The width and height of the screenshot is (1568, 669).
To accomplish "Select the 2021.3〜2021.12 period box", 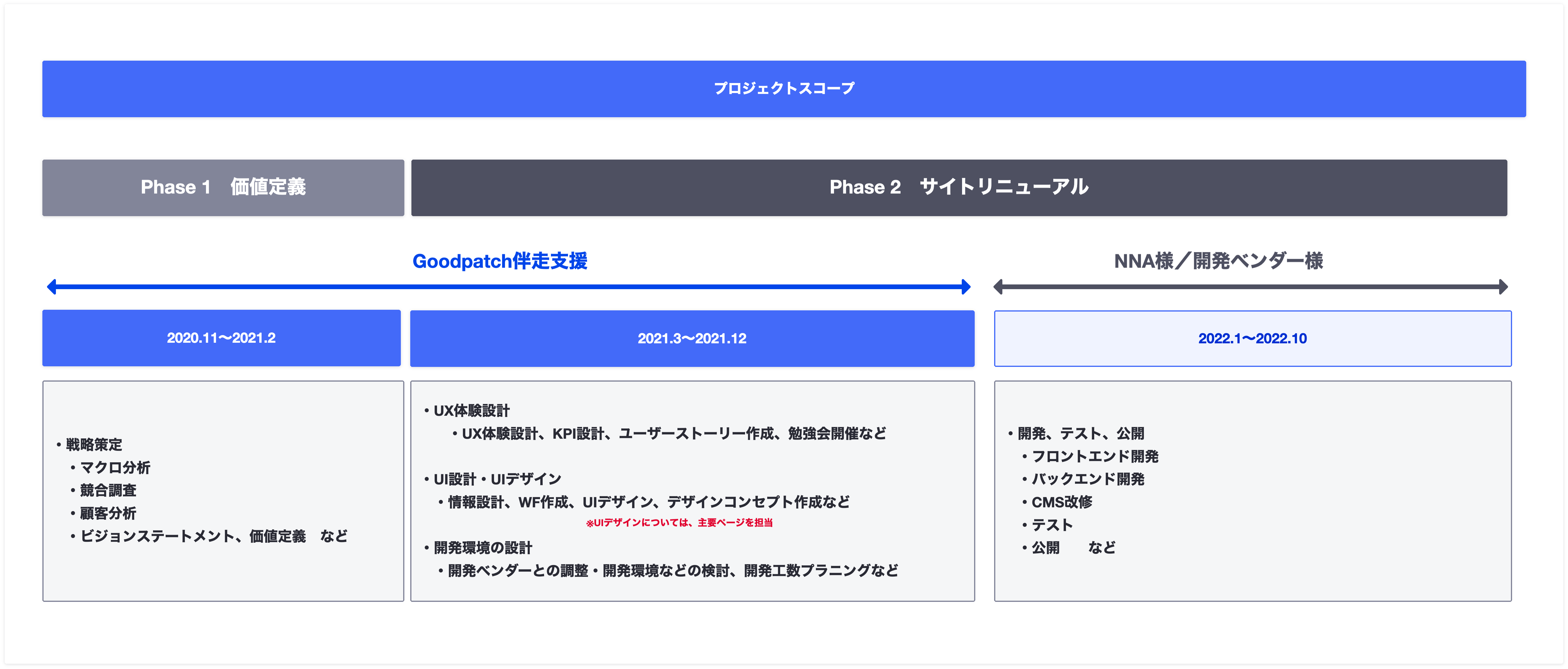I will tap(692, 339).
